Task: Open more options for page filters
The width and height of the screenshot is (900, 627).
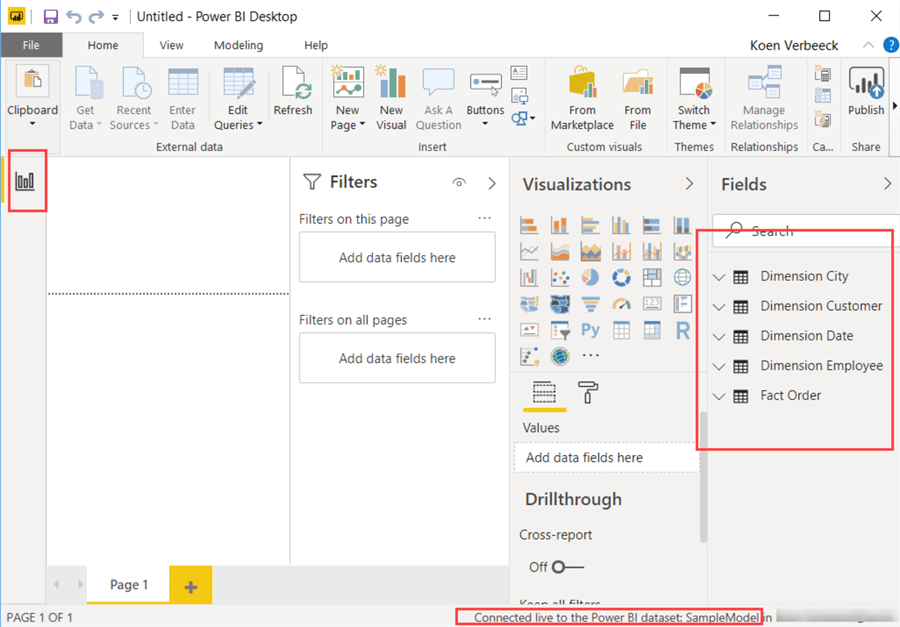Action: click(x=484, y=218)
